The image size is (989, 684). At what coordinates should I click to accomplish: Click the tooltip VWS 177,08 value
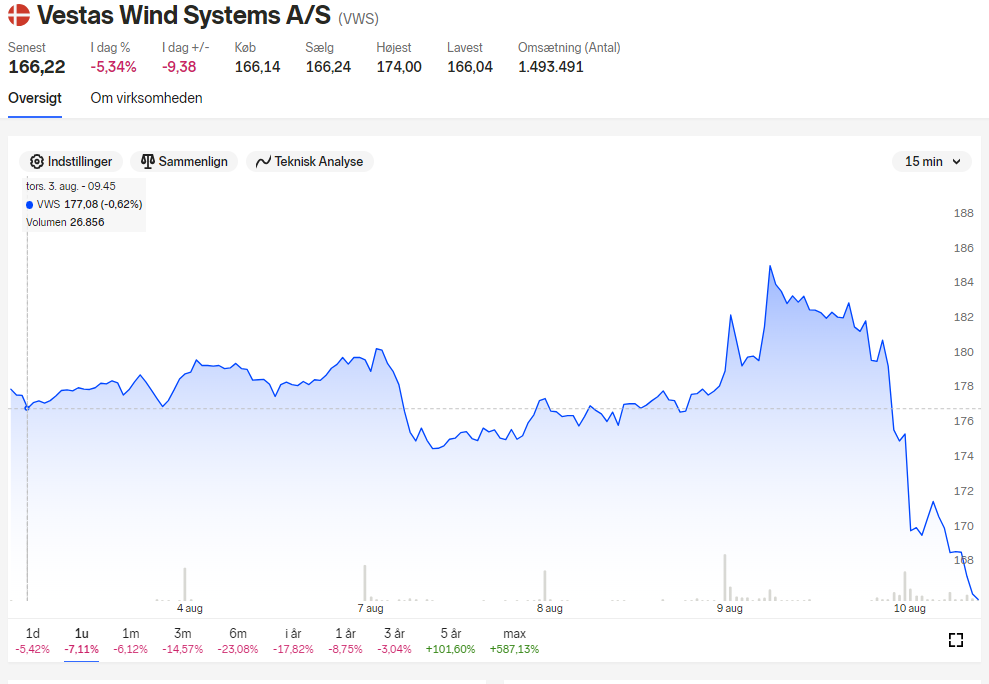click(103, 204)
